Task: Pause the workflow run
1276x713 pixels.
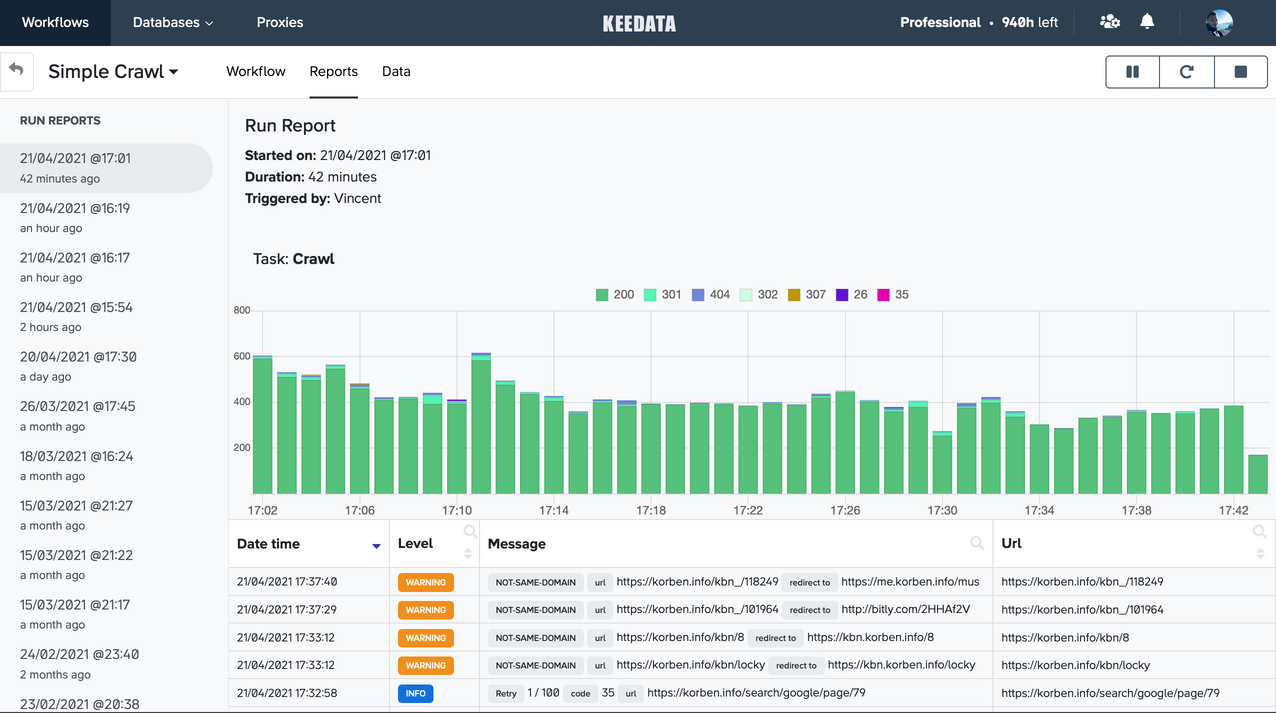Action: point(1133,72)
